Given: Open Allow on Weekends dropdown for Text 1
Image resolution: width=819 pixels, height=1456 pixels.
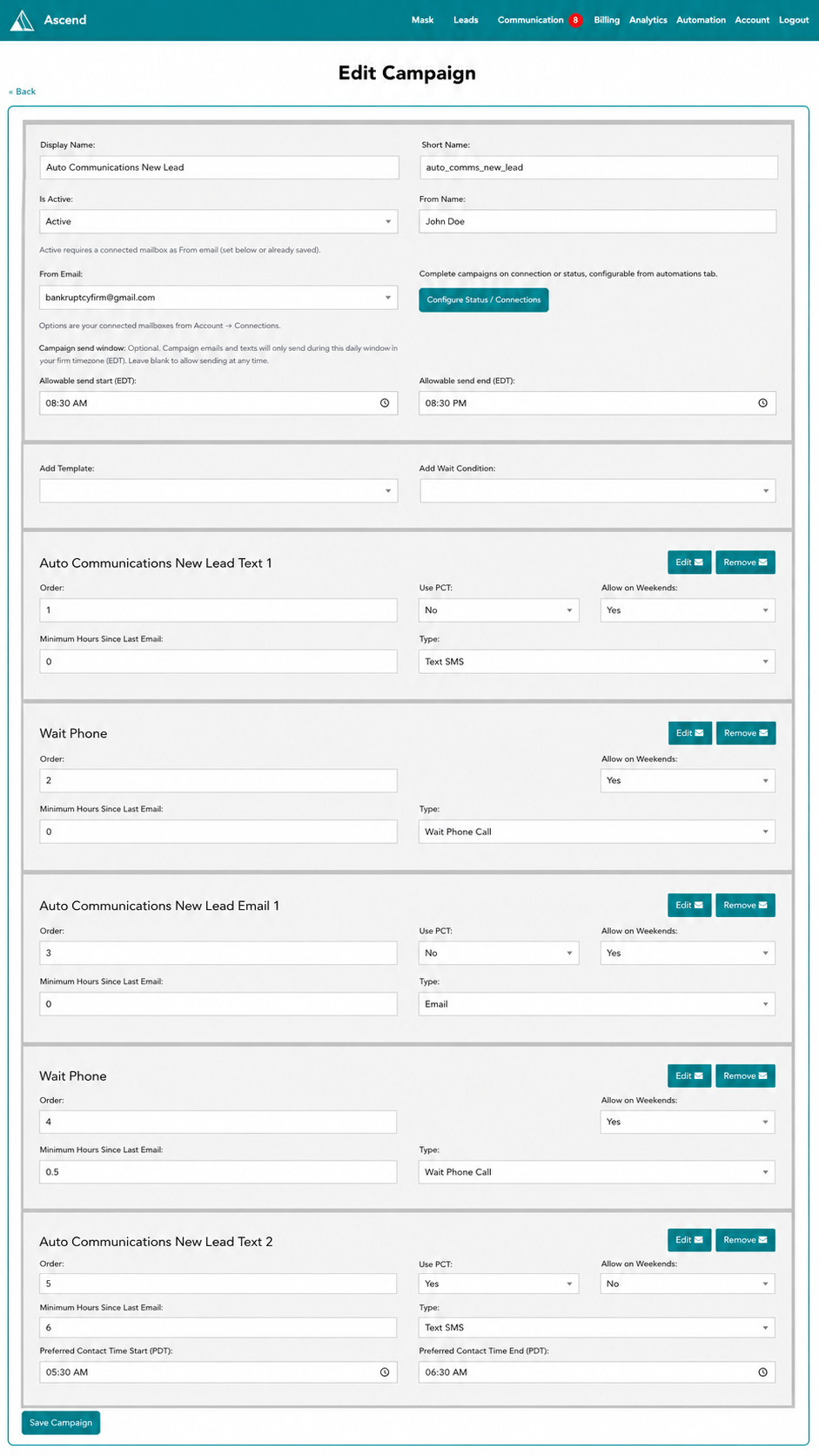Looking at the screenshot, I should click(x=688, y=610).
